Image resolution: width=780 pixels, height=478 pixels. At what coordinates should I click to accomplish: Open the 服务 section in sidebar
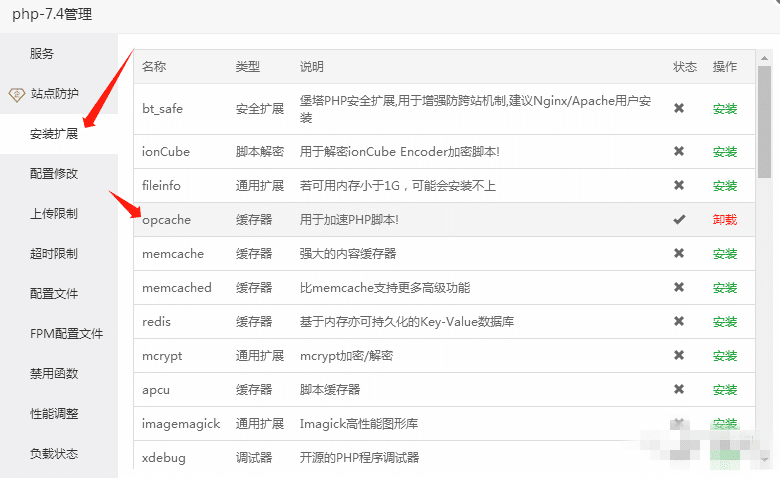[x=41, y=54]
